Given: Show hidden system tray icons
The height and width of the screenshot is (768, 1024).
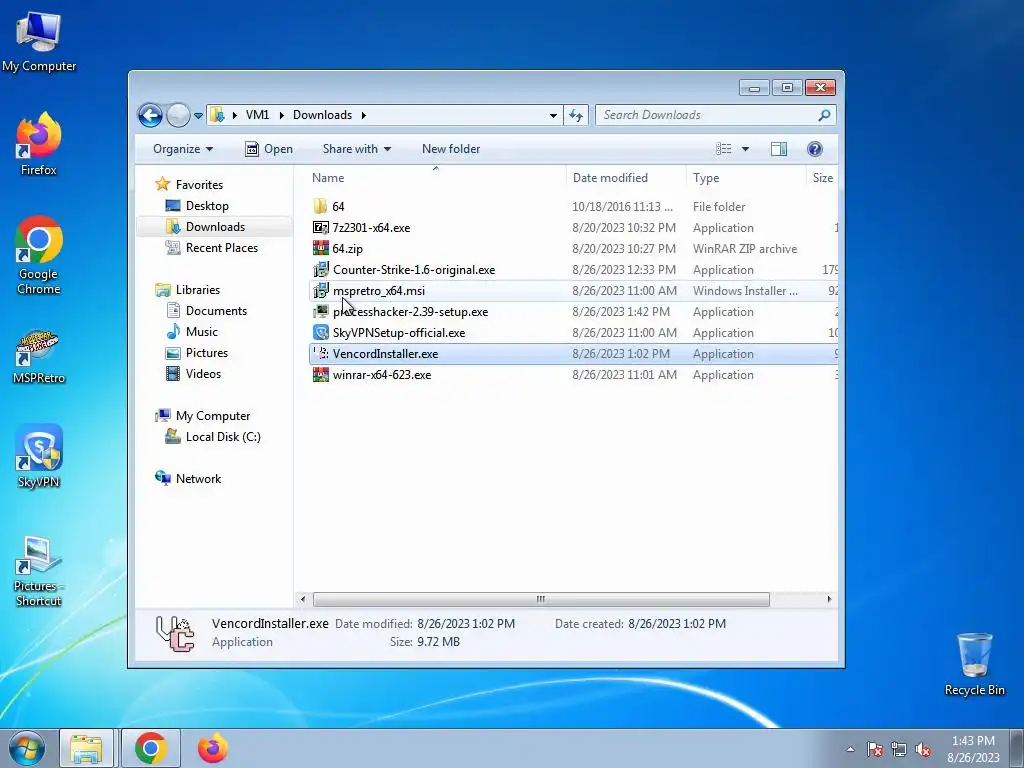Looking at the screenshot, I should pyautogui.click(x=850, y=749).
